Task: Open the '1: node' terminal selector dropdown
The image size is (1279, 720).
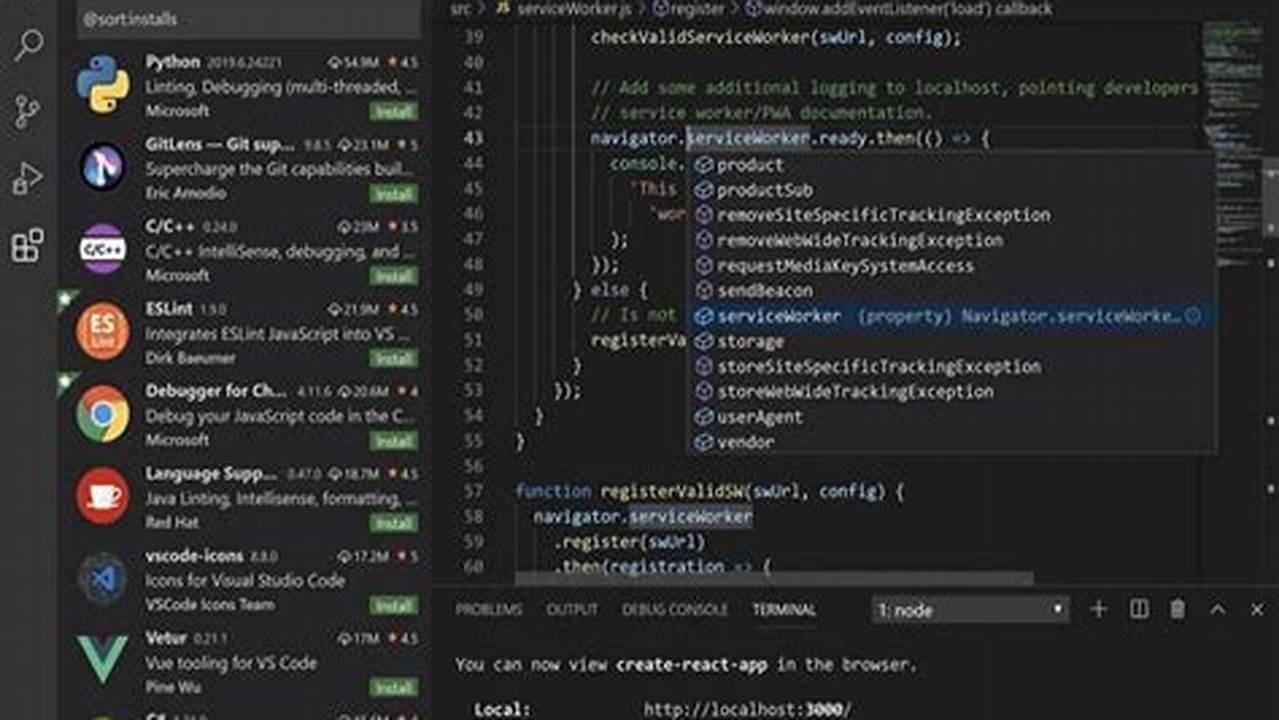Action: tap(968, 609)
